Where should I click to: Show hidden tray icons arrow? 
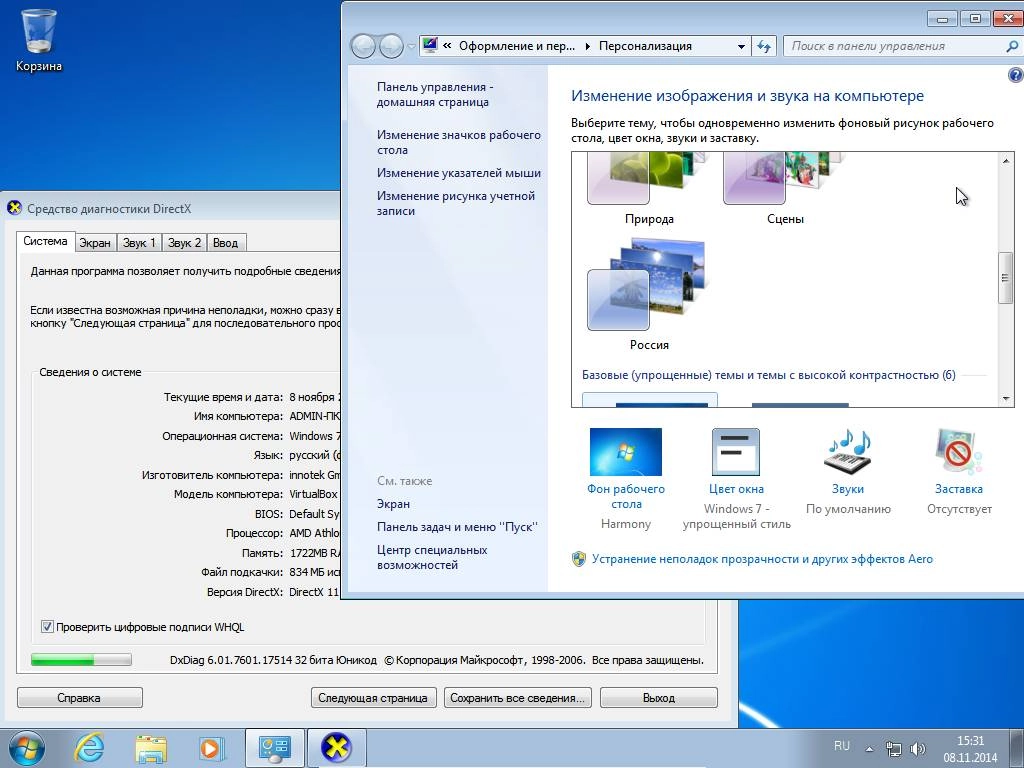(869, 749)
